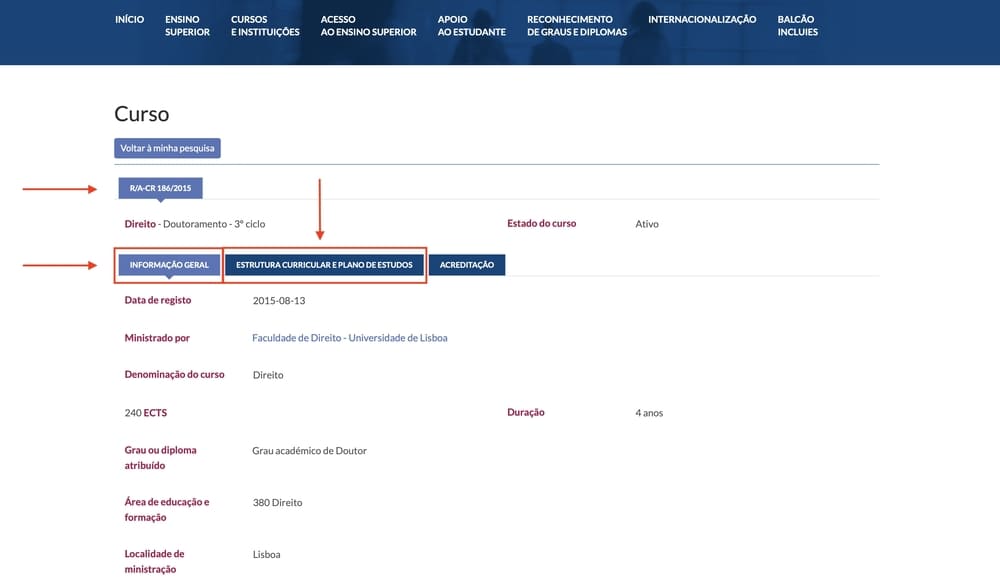Navigate to Balcão IncluIES
The width and height of the screenshot is (1000, 579).
[797, 26]
